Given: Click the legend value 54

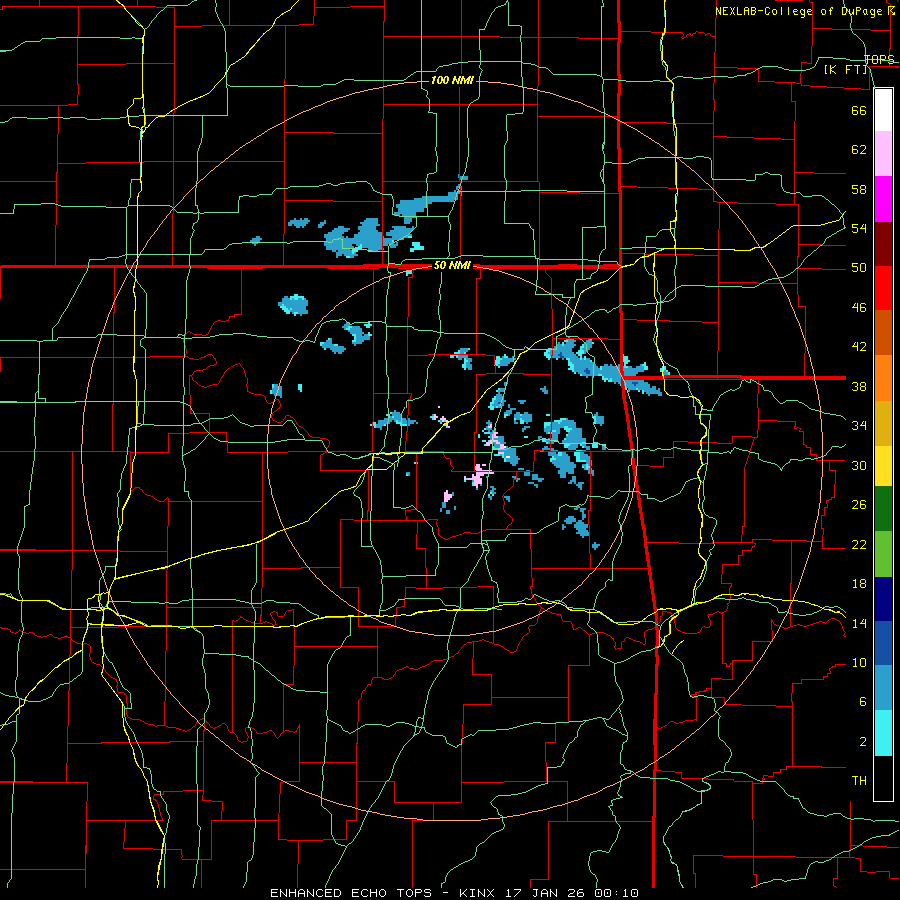Looking at the screenshot, I should 859,228.
